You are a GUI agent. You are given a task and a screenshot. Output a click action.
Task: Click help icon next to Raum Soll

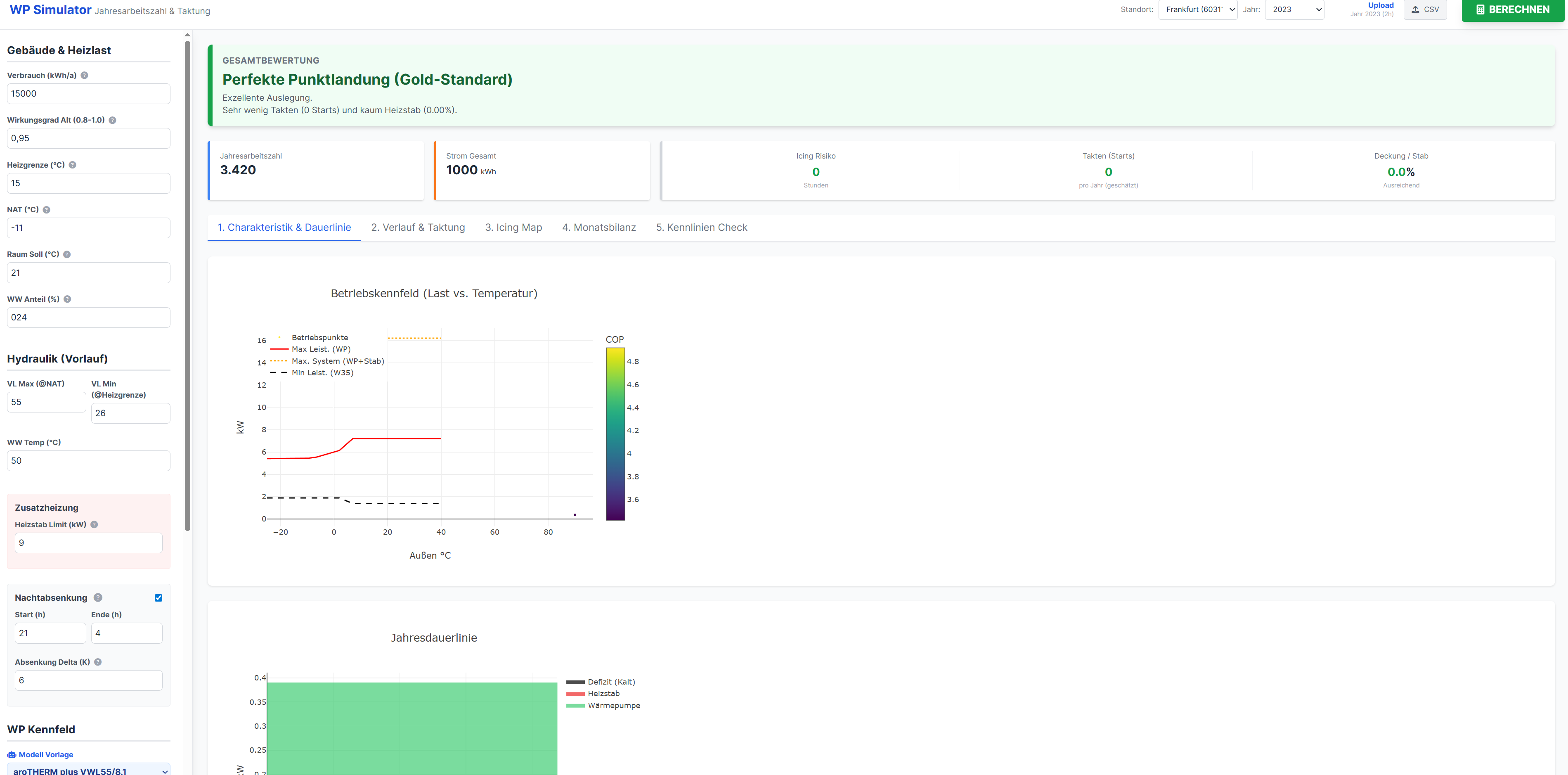[67, 254]
